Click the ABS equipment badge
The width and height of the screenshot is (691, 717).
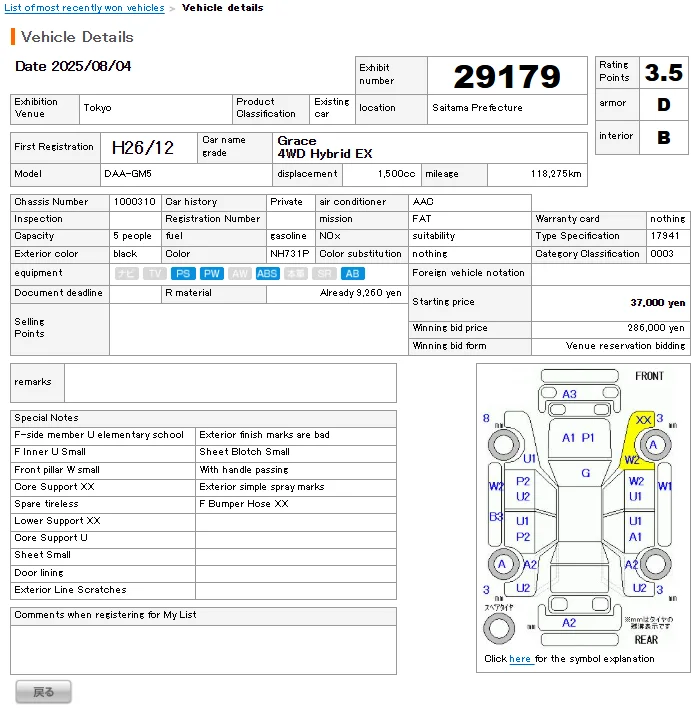pyautogui.click(x=267, y=273)
